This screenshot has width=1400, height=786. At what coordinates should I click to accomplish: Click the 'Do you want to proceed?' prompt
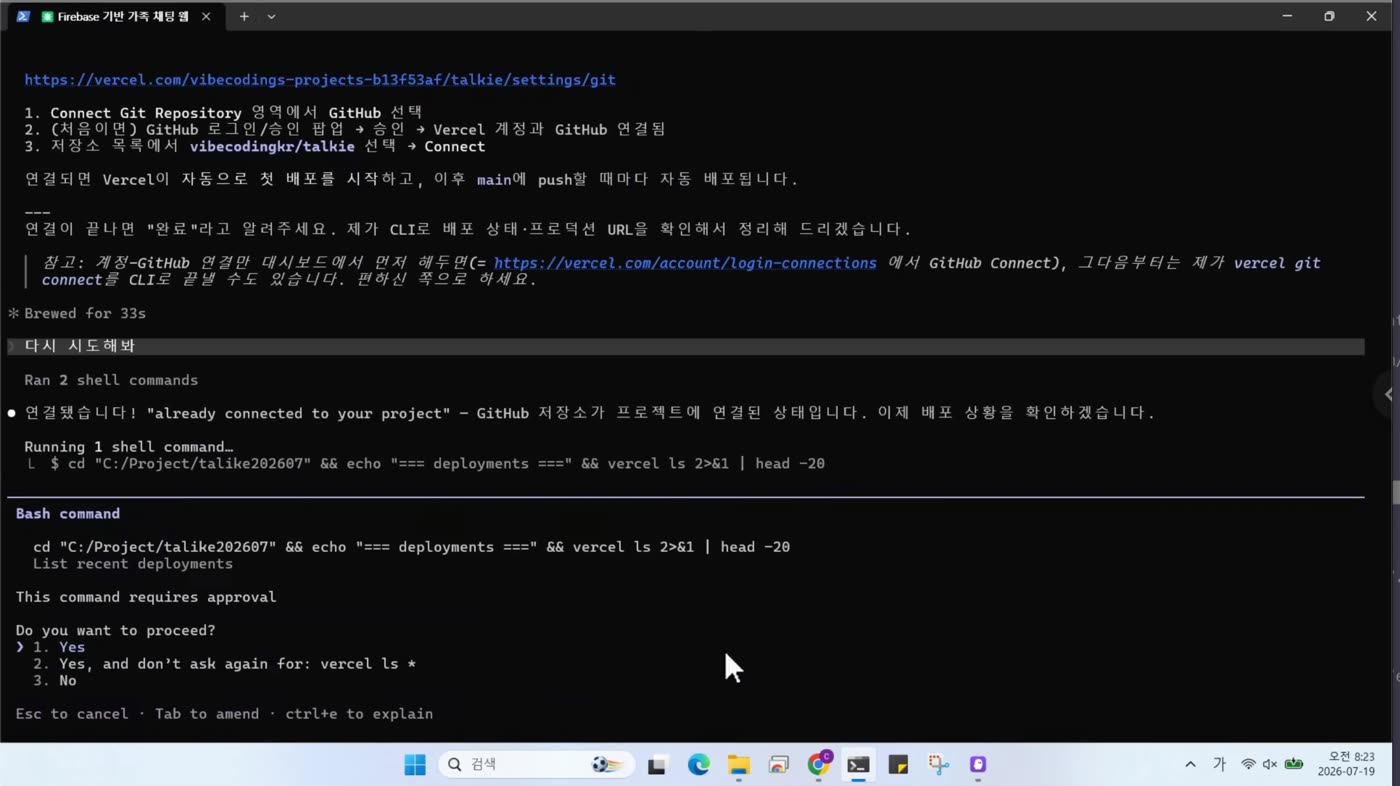click(x=115, y=631)
